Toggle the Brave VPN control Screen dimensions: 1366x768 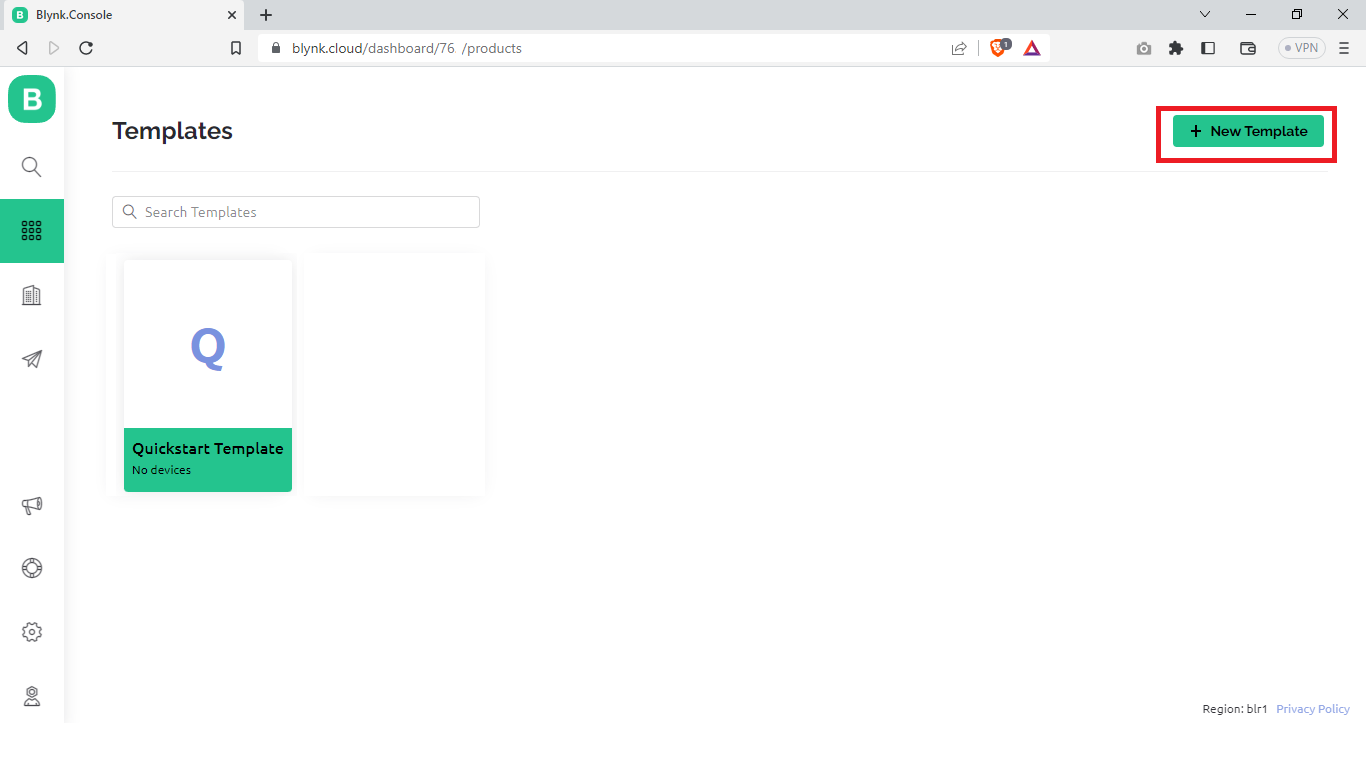[x=1300, y=47]
